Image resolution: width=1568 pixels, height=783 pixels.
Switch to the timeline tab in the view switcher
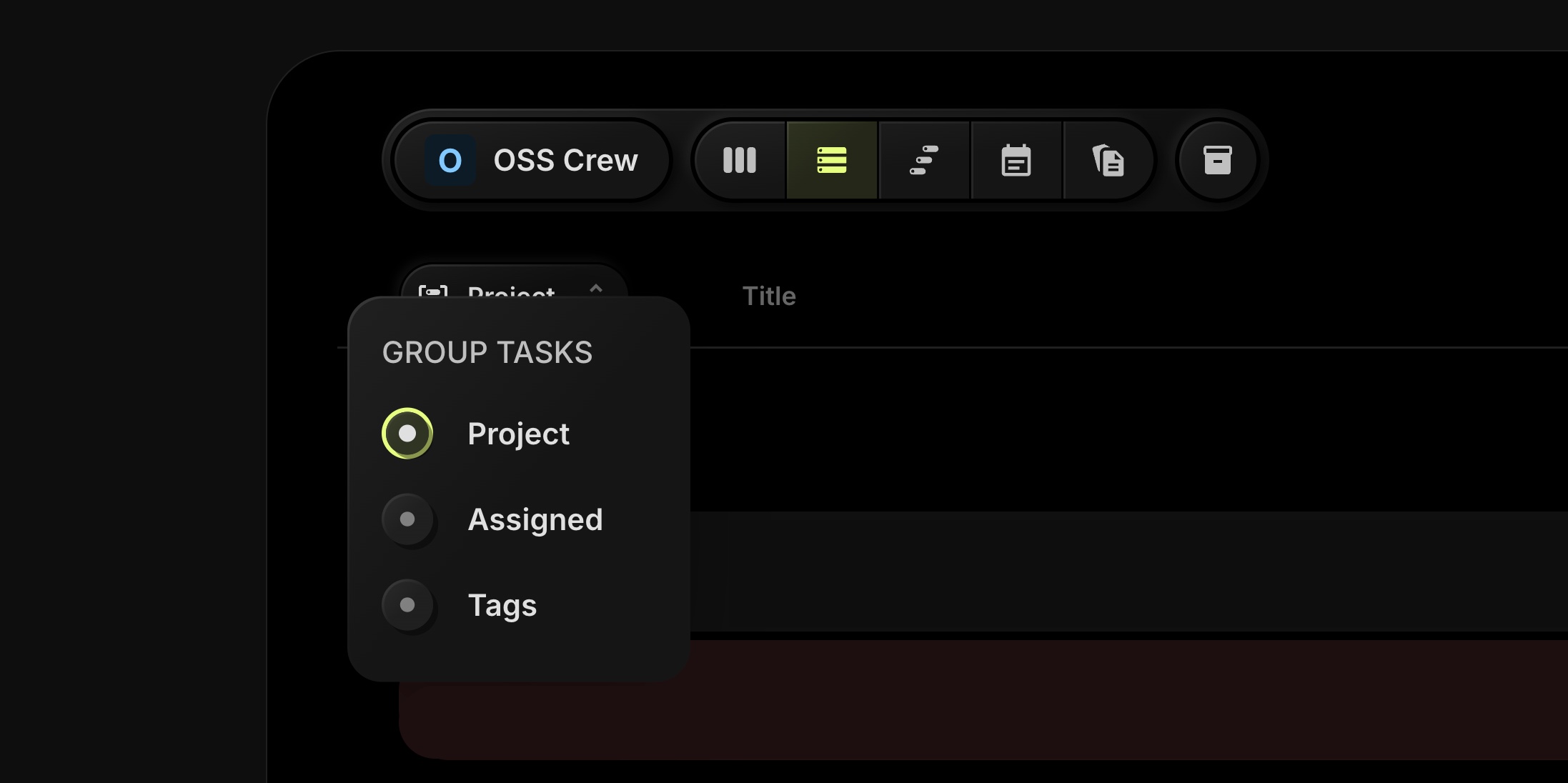[924, 160]
